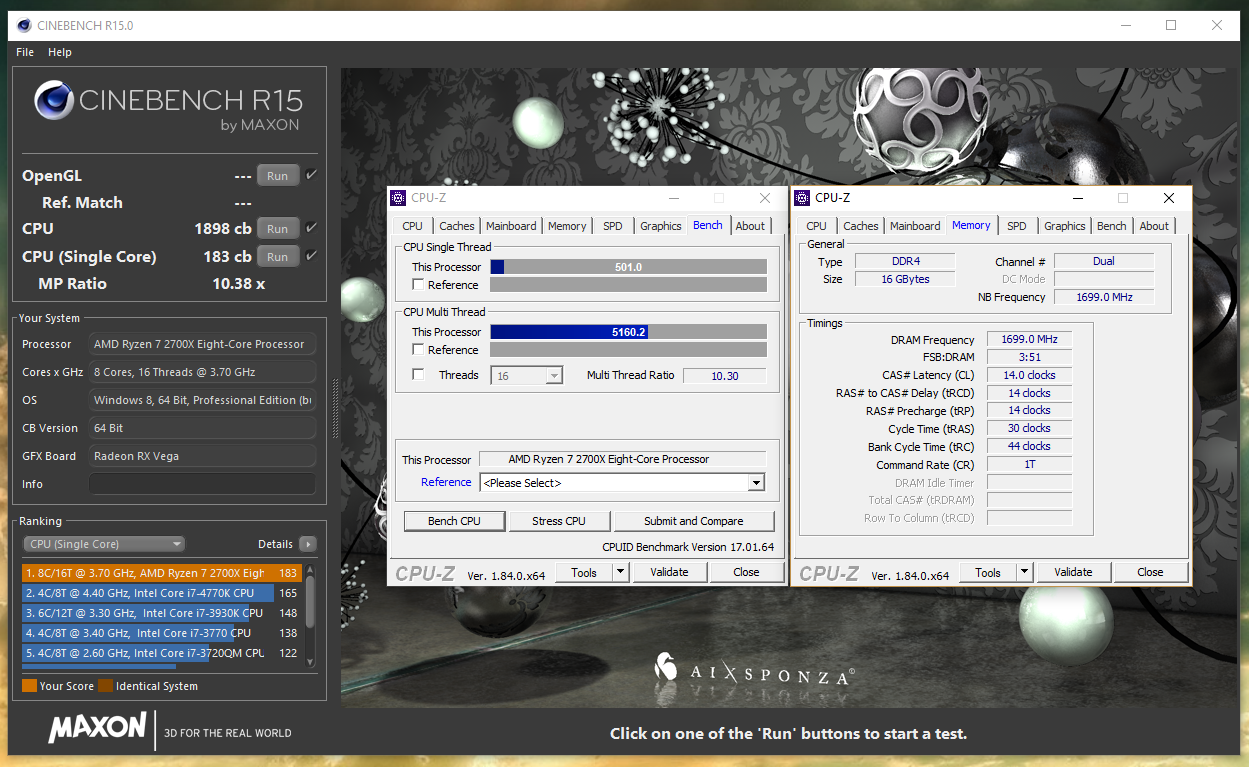
Task: Run the CPU benchmark test
Action: click(x=277, y=229)
